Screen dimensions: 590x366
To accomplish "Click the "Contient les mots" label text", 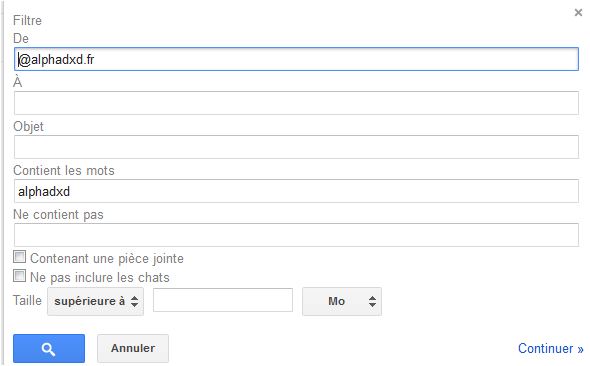I will (x=64, y=171).
